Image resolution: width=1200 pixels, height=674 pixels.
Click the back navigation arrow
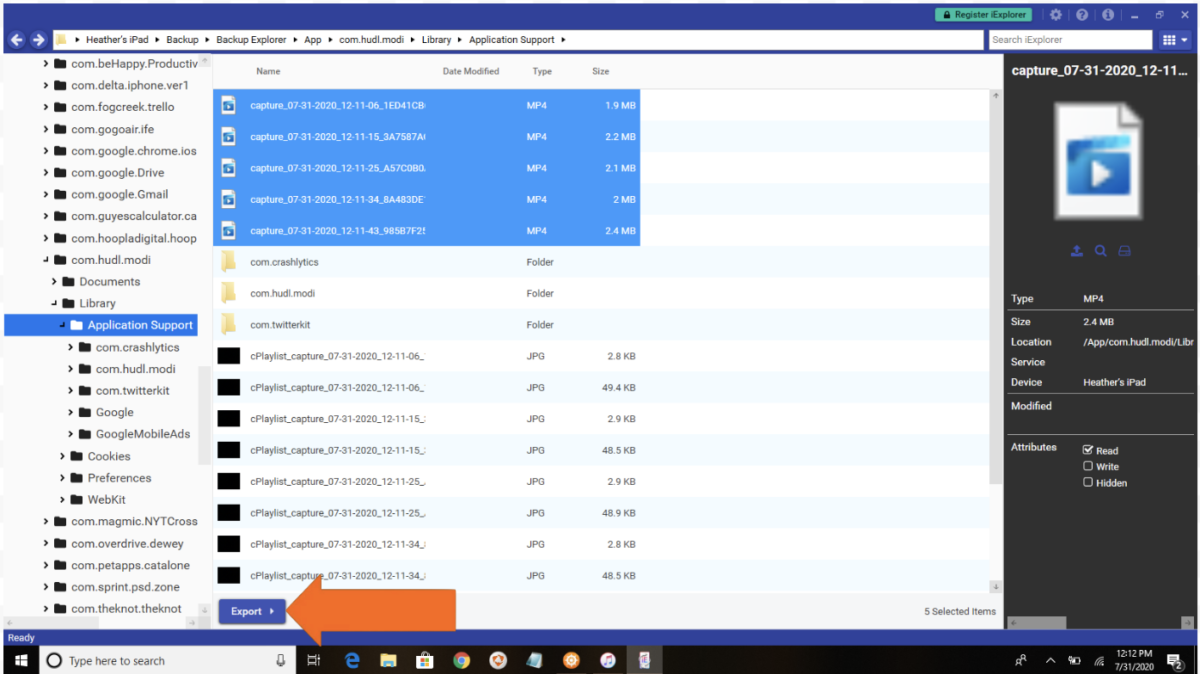coord(16,39)
